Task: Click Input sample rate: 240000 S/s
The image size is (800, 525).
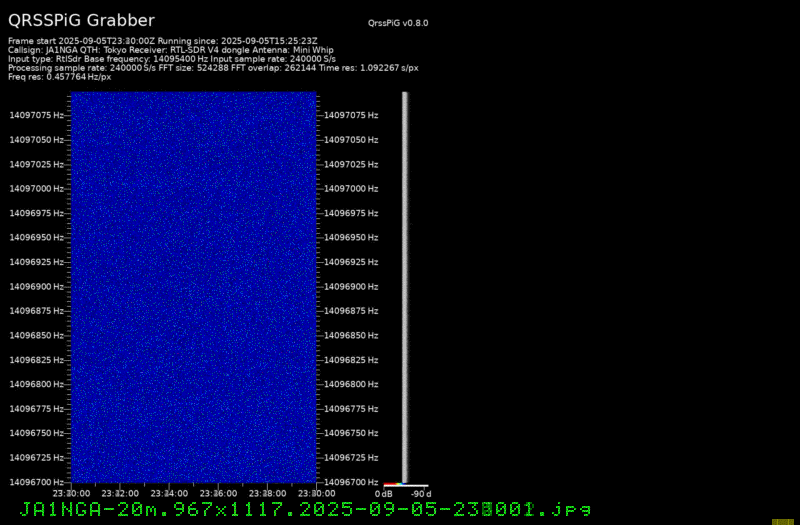Action: [x=273, y=59]
